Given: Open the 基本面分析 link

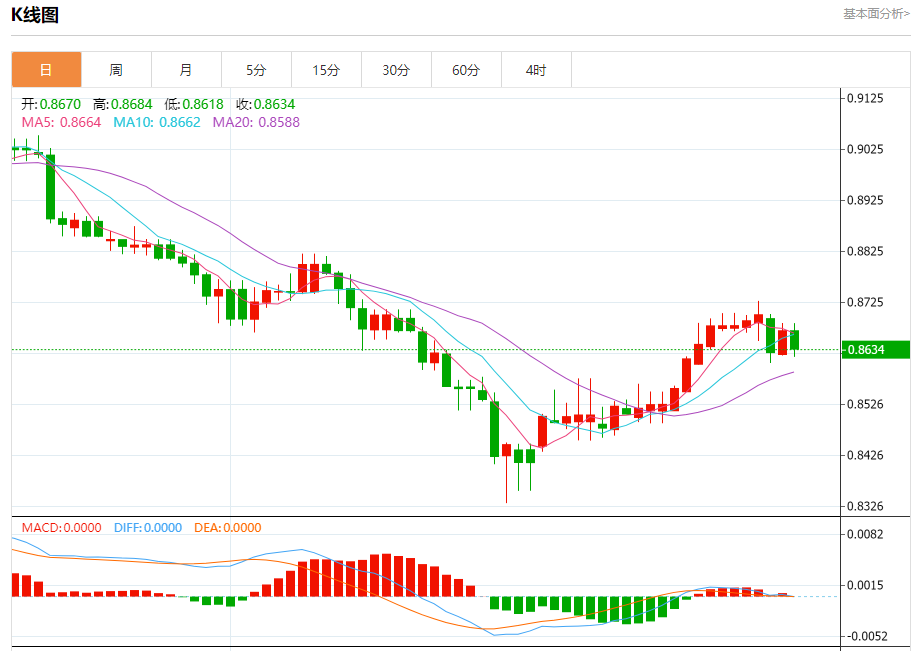Looking at the screenshot, I should [x=876, y=14].
